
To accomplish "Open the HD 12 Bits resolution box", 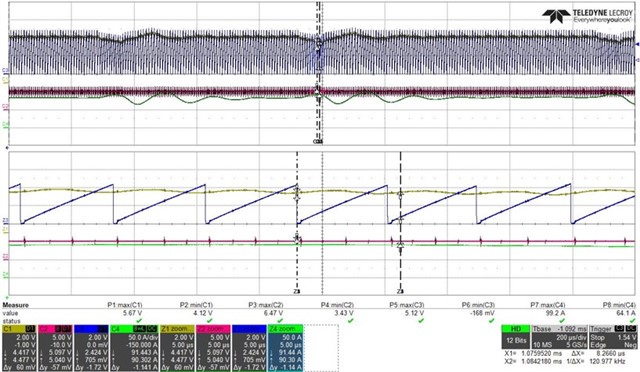I will 516,337.
